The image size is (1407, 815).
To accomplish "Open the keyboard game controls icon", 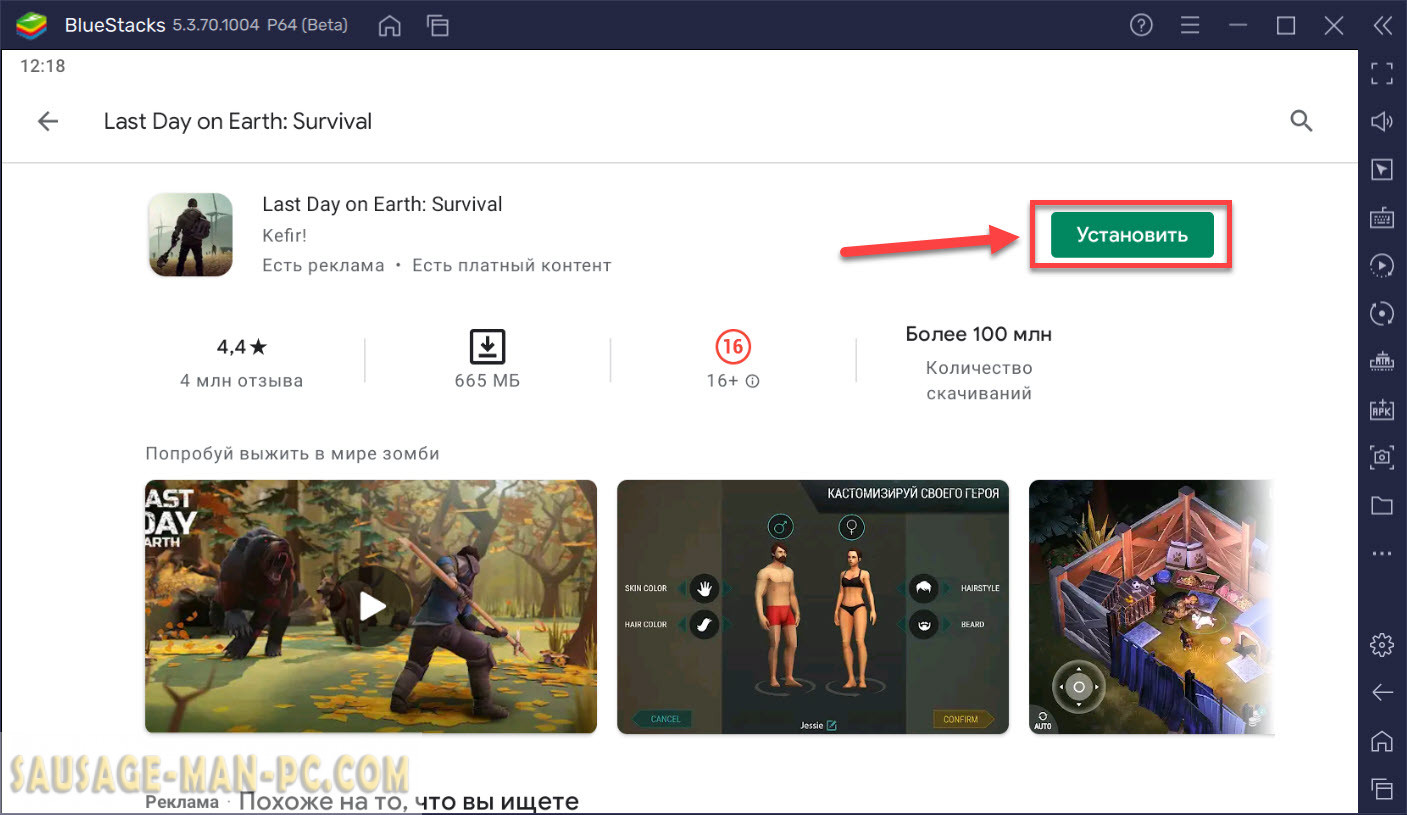I will pos(1382,218).
